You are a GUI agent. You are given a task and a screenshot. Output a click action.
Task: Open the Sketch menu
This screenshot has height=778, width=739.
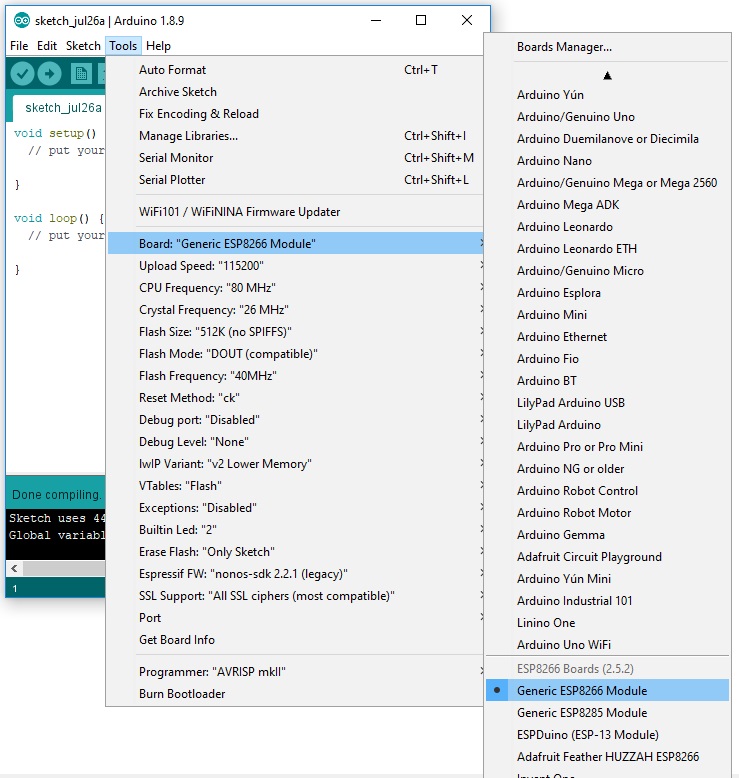[x=83, y=46]
